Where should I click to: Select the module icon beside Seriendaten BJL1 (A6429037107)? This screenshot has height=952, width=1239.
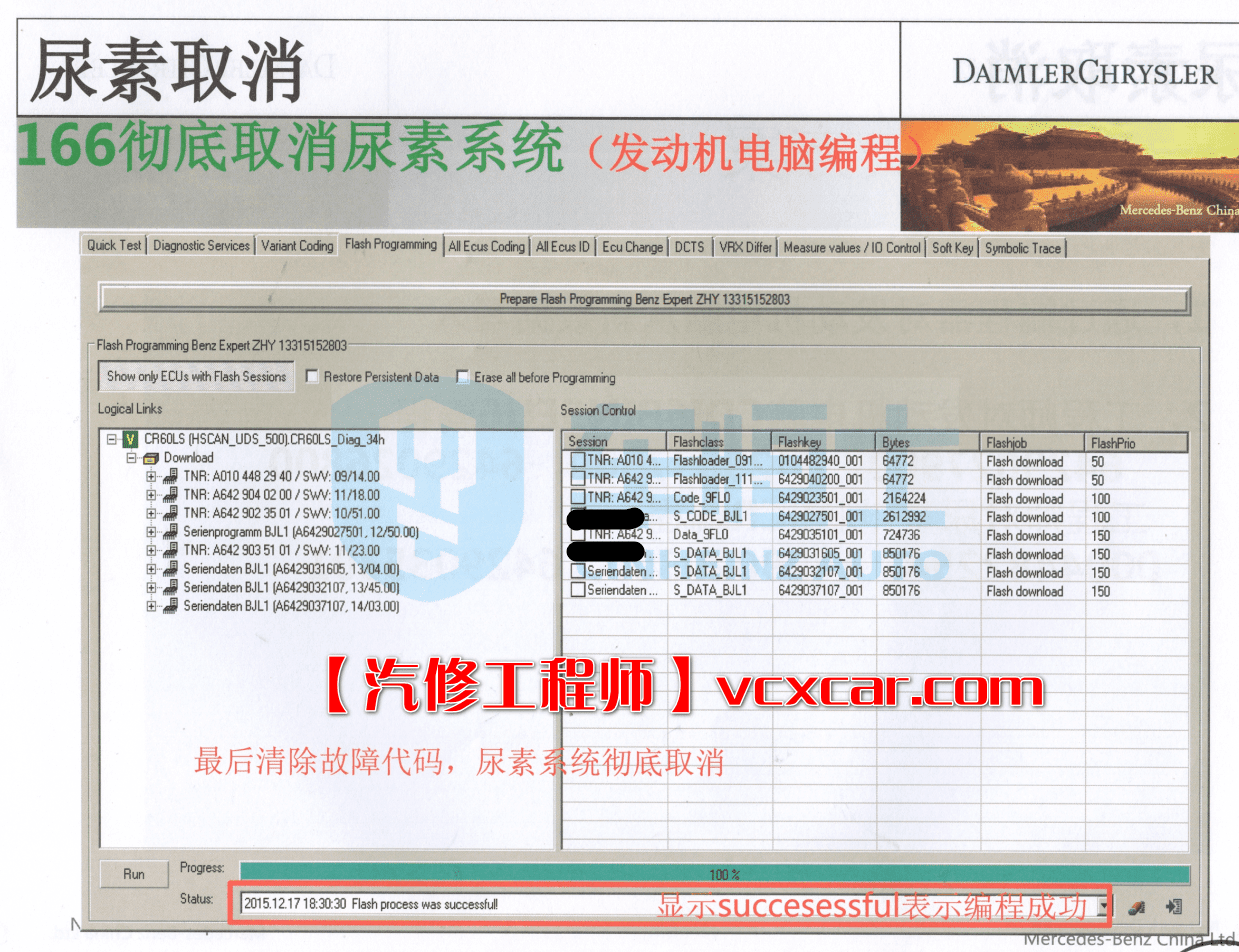coord(169,606)
